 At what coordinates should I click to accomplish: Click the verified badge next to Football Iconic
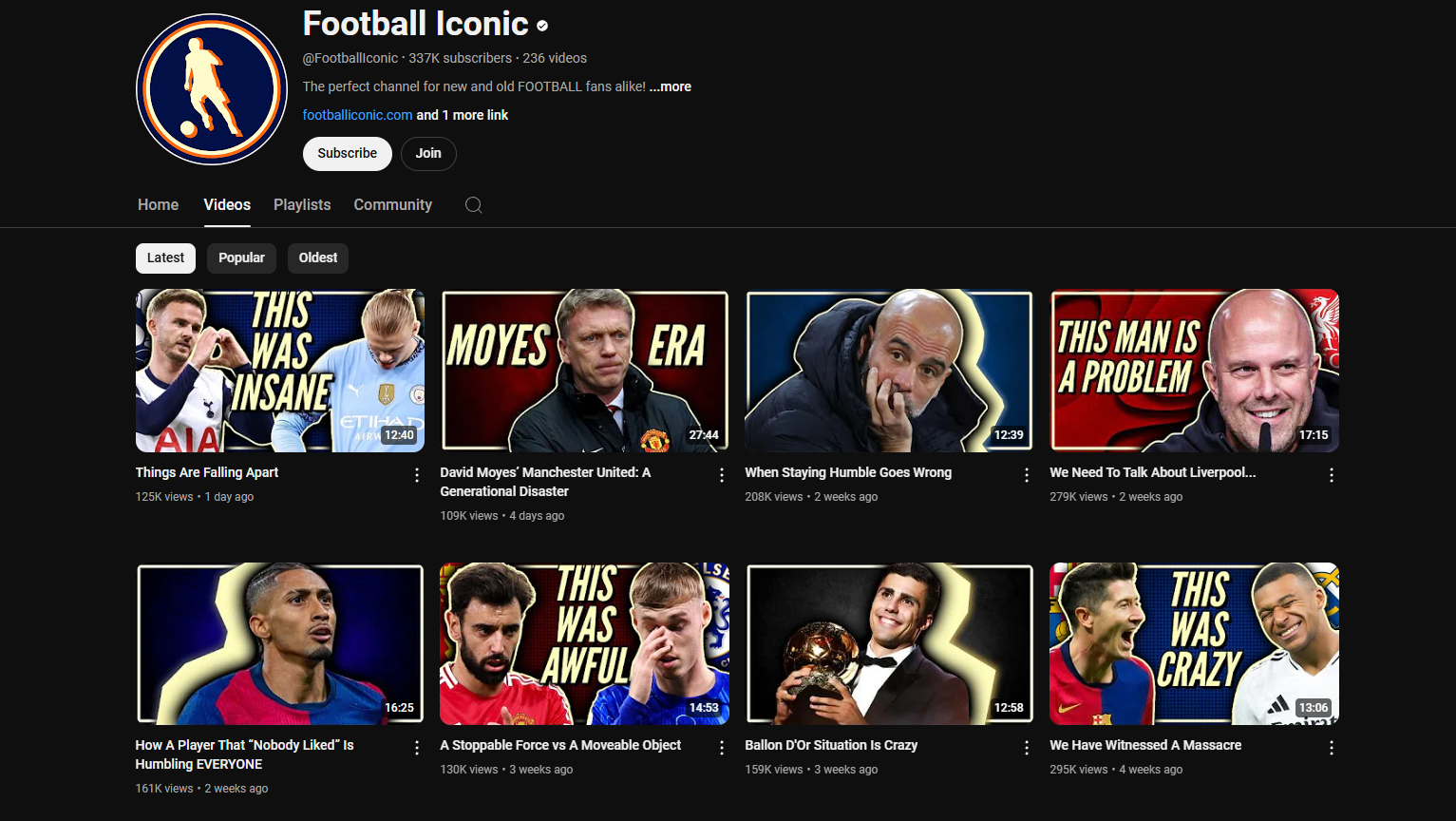(542, 26)
